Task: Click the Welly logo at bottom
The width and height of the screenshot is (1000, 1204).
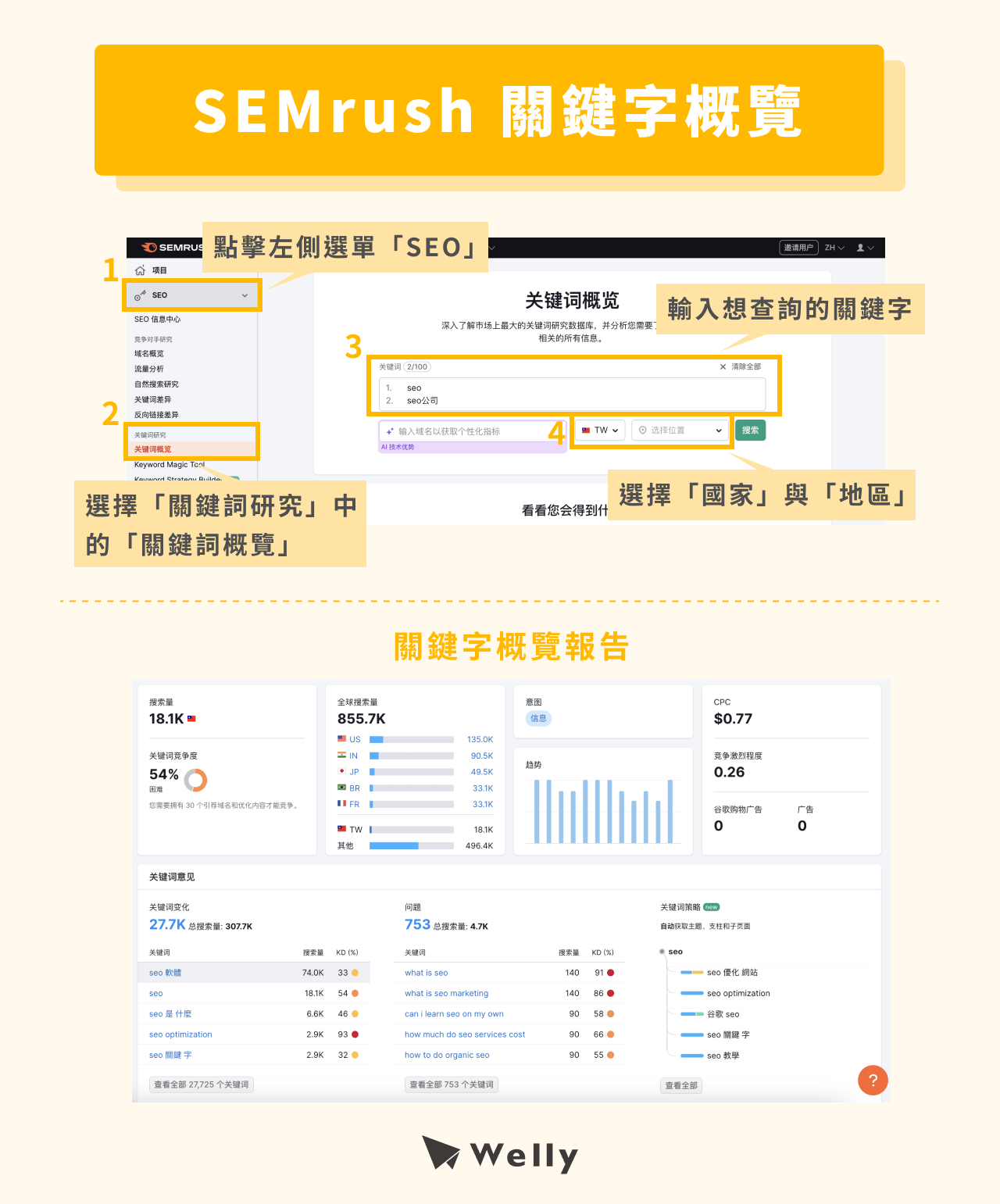Action: click(x=500, y=1155)
